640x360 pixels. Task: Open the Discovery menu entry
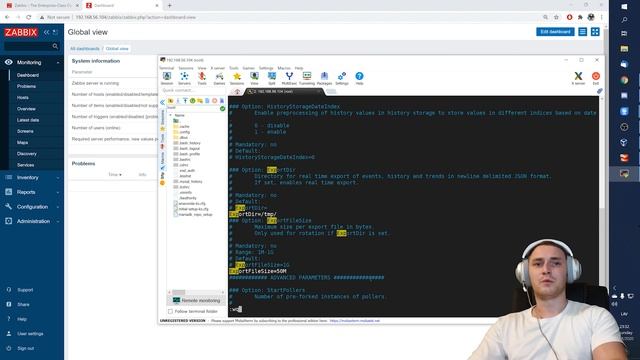point(27,154)
